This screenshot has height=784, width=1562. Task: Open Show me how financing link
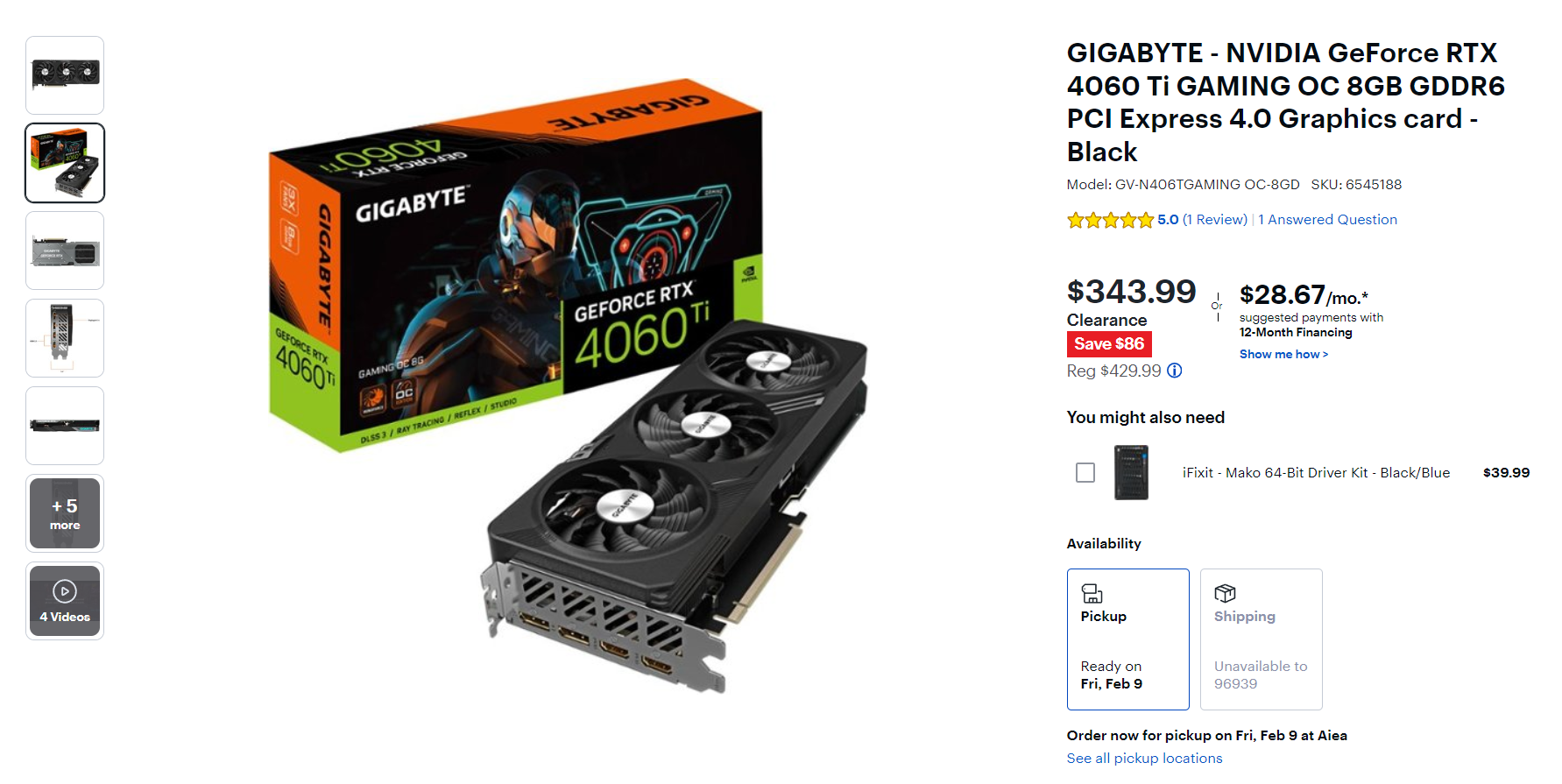click(x=1283, y=354)
